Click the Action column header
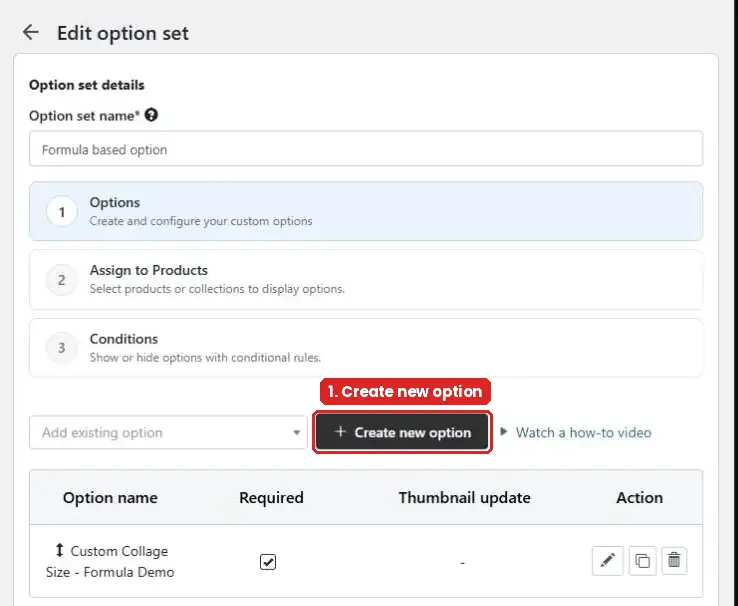The height and width of the screenshot is (606, 738). click(640, 497)
